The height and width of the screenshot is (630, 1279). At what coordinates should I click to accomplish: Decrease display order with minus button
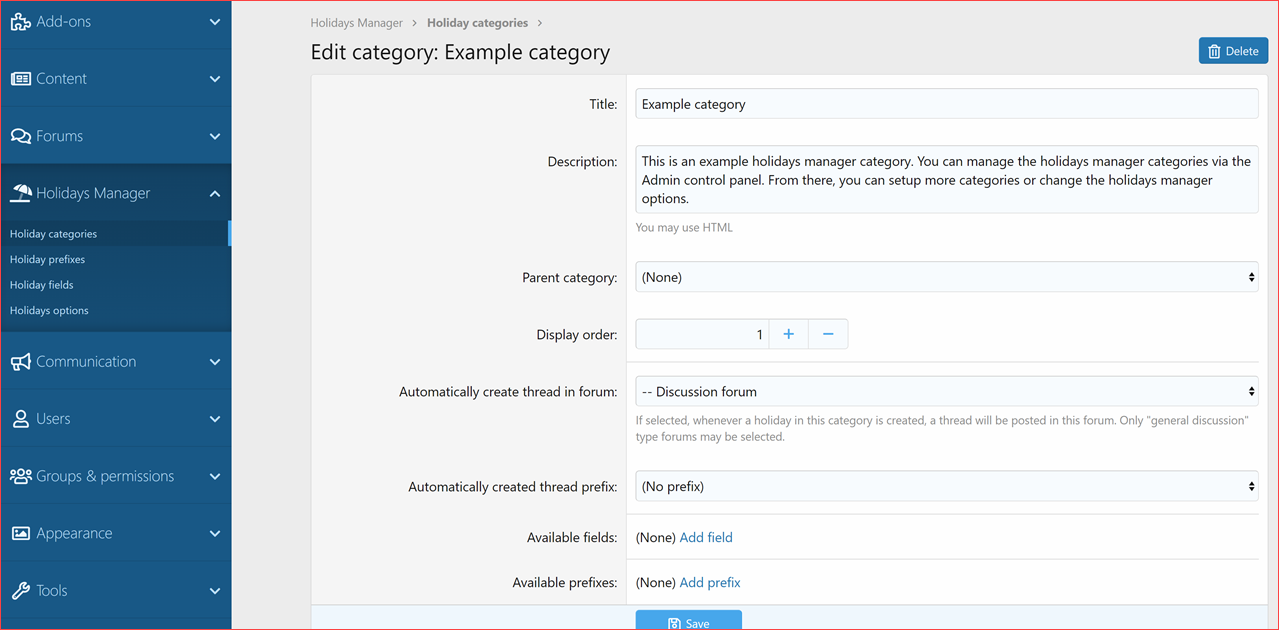click(x=828, y=334)
